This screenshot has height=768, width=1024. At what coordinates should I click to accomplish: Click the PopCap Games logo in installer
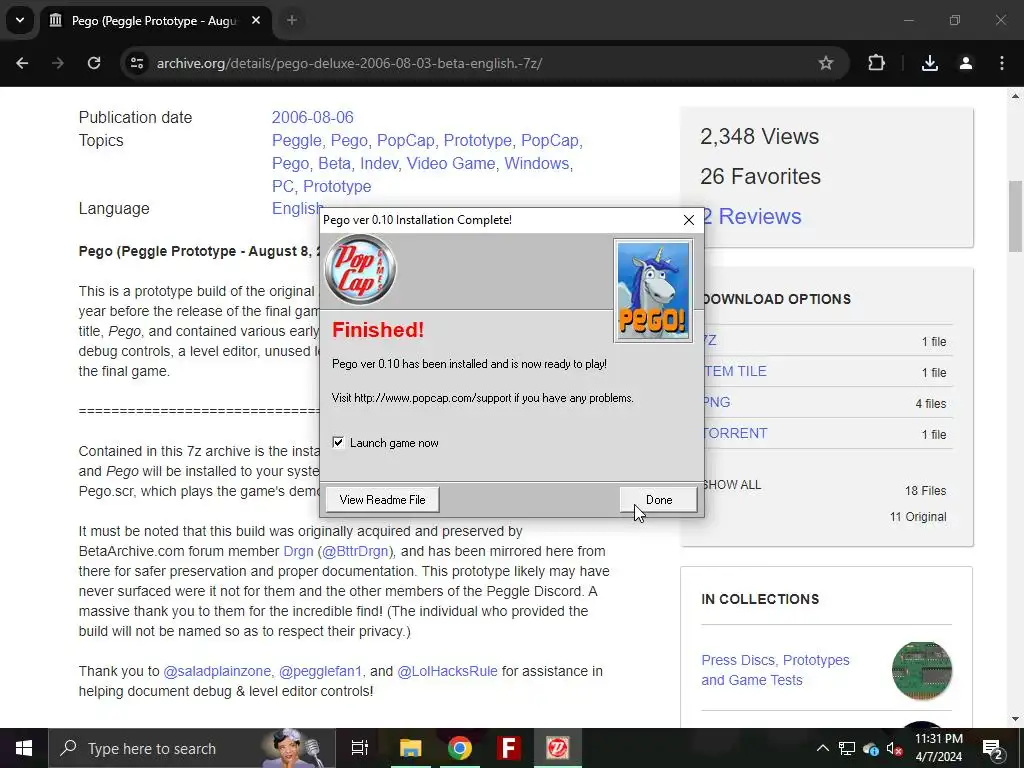[x=360, y=270]
